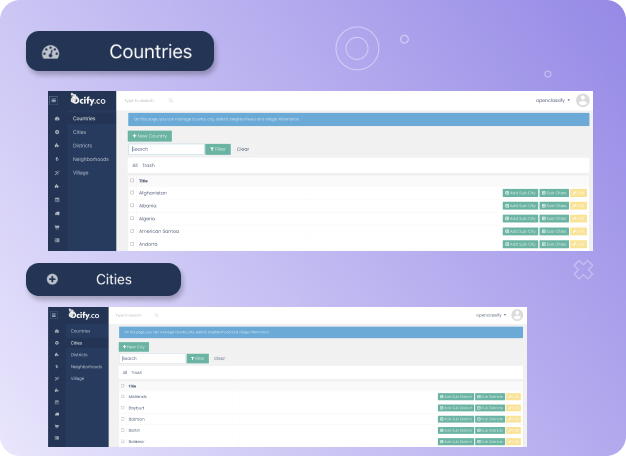Check the box beside American Samoa
626x456 pixels.
pyautogui.click(x=132, y=231)
